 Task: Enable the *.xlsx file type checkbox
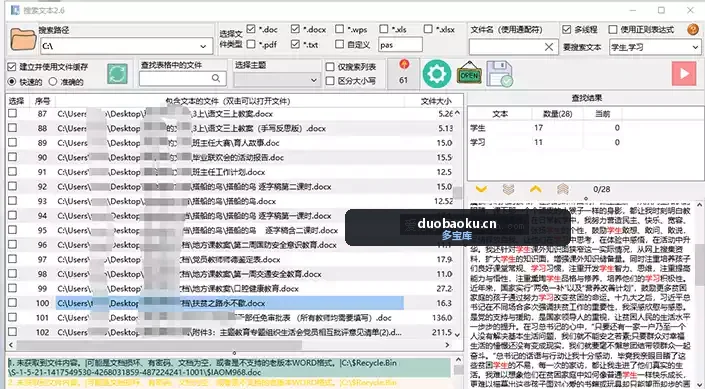point(428,29)
